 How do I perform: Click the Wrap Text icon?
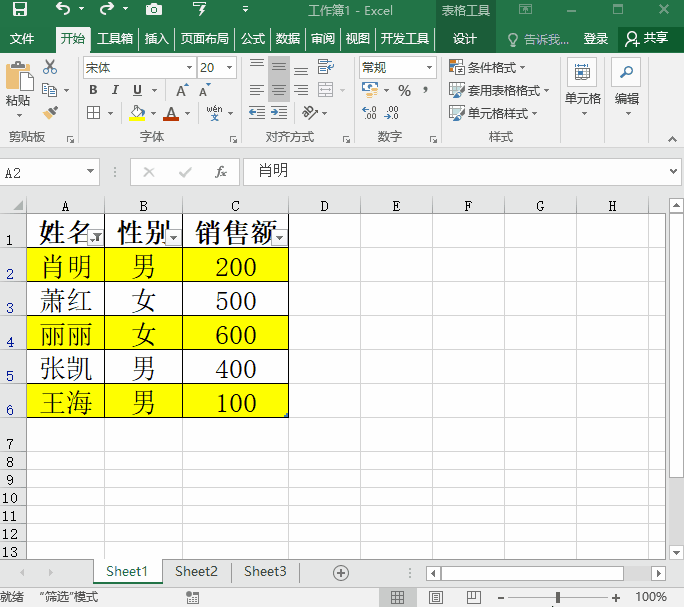tap(325, 67)
